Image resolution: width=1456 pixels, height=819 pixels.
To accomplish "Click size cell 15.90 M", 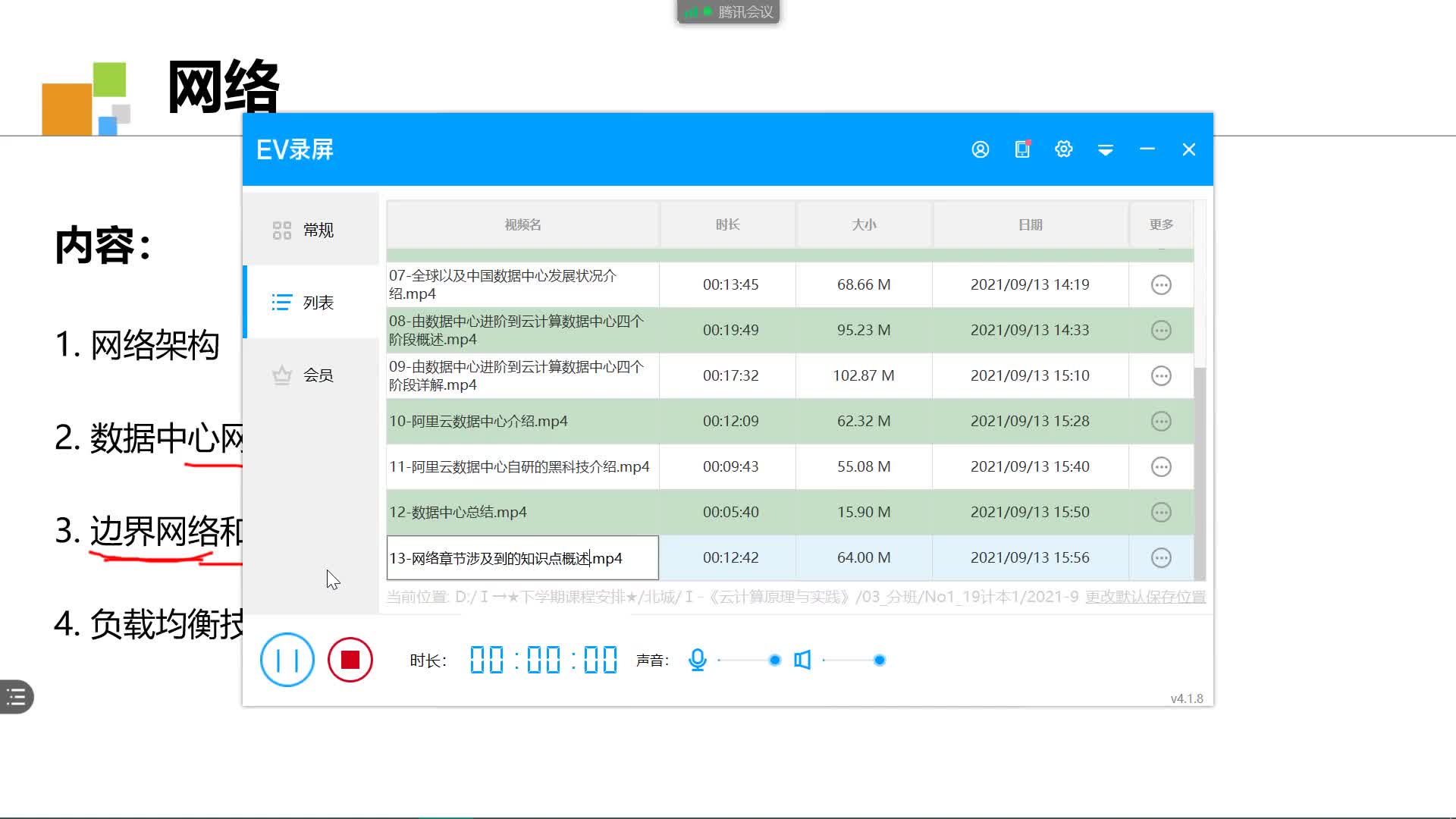I will pyautogui.click(x=864, y=512).
